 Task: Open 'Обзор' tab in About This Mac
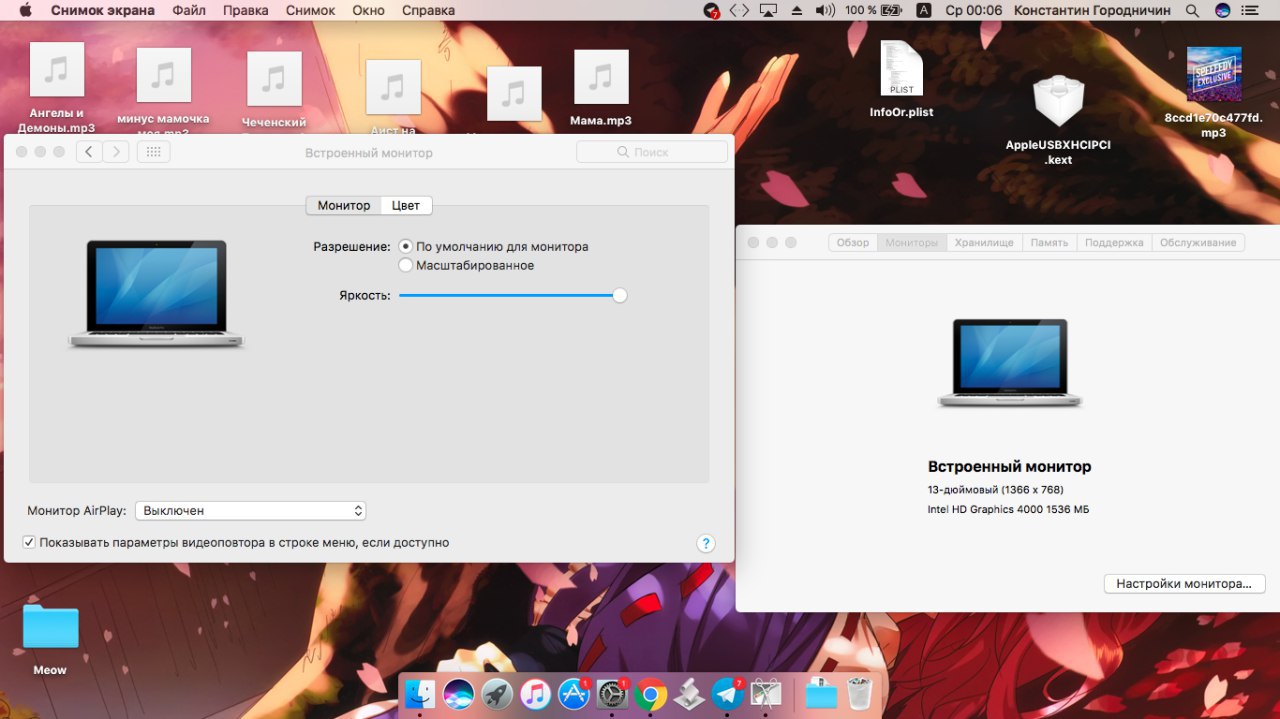tap(853, 242)
